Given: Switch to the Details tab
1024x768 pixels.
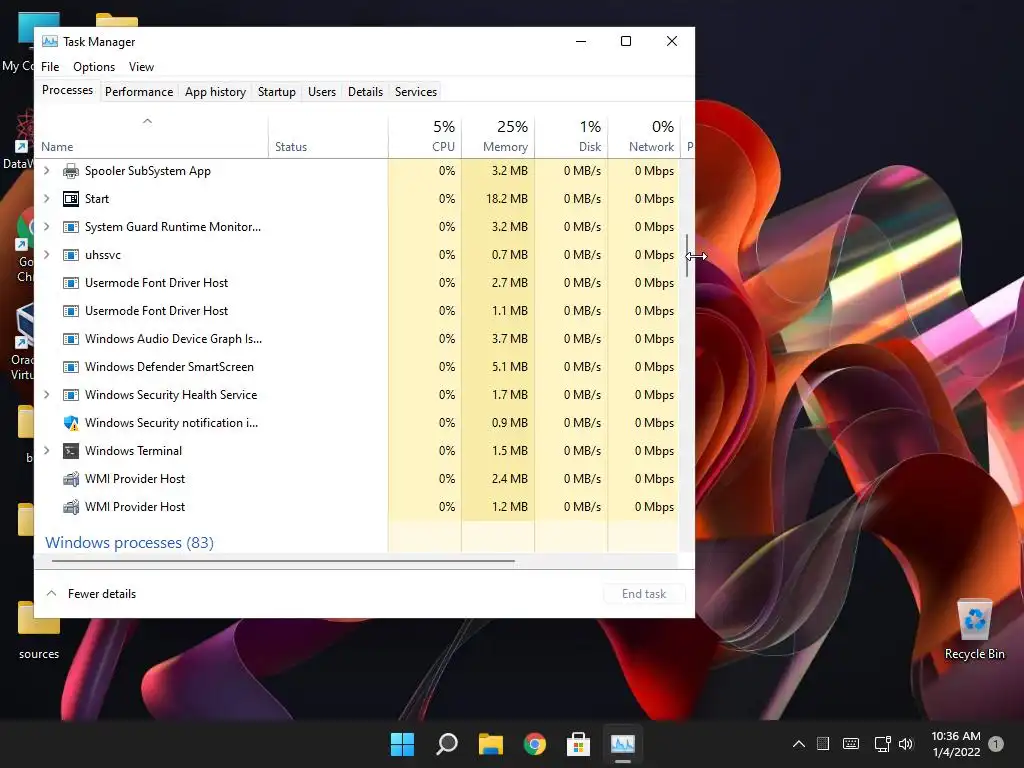Looking at the screenshot, I should (x=365, y=92).
